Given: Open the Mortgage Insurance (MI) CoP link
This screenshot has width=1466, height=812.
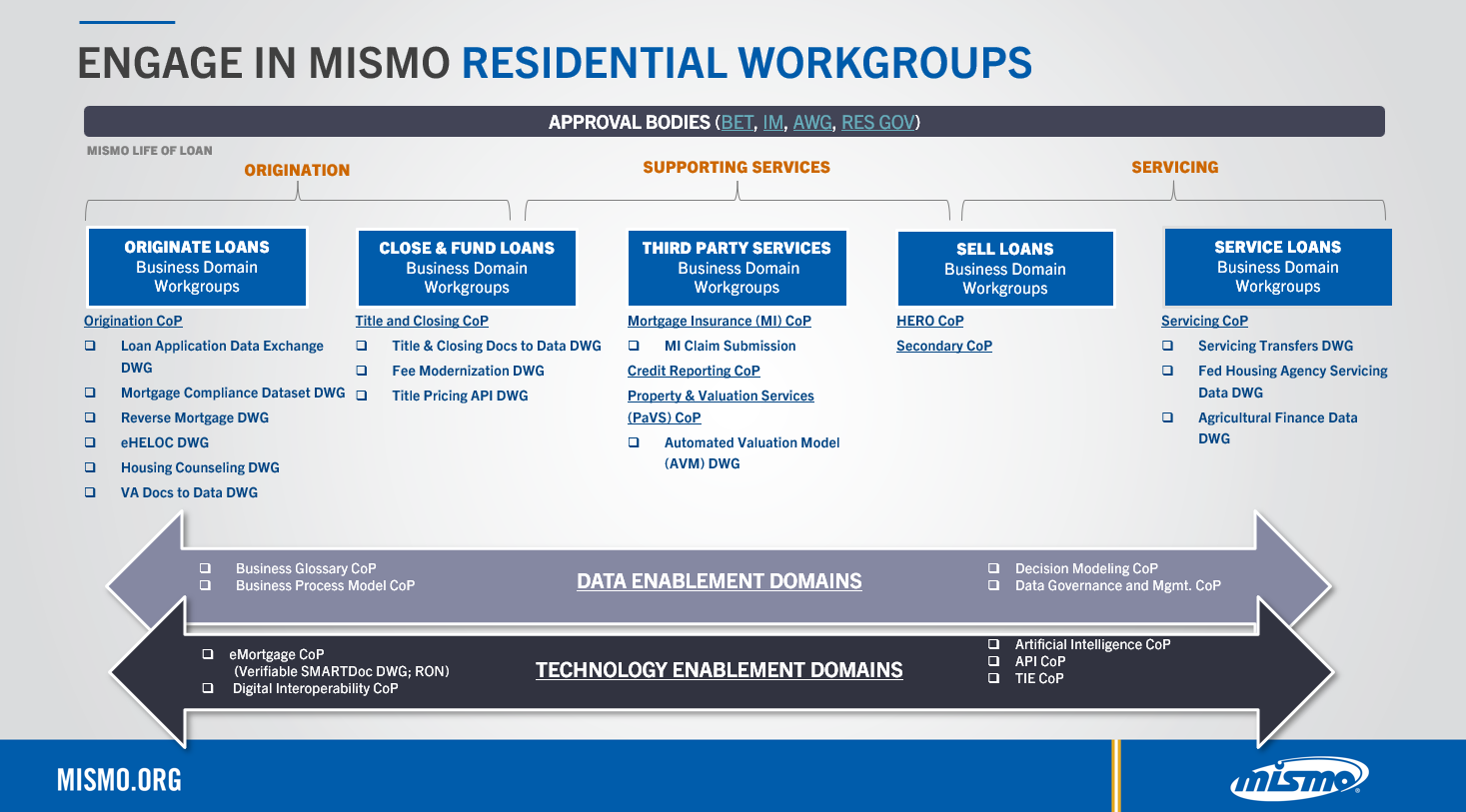Looking at the screenshot, I should 720,321.
